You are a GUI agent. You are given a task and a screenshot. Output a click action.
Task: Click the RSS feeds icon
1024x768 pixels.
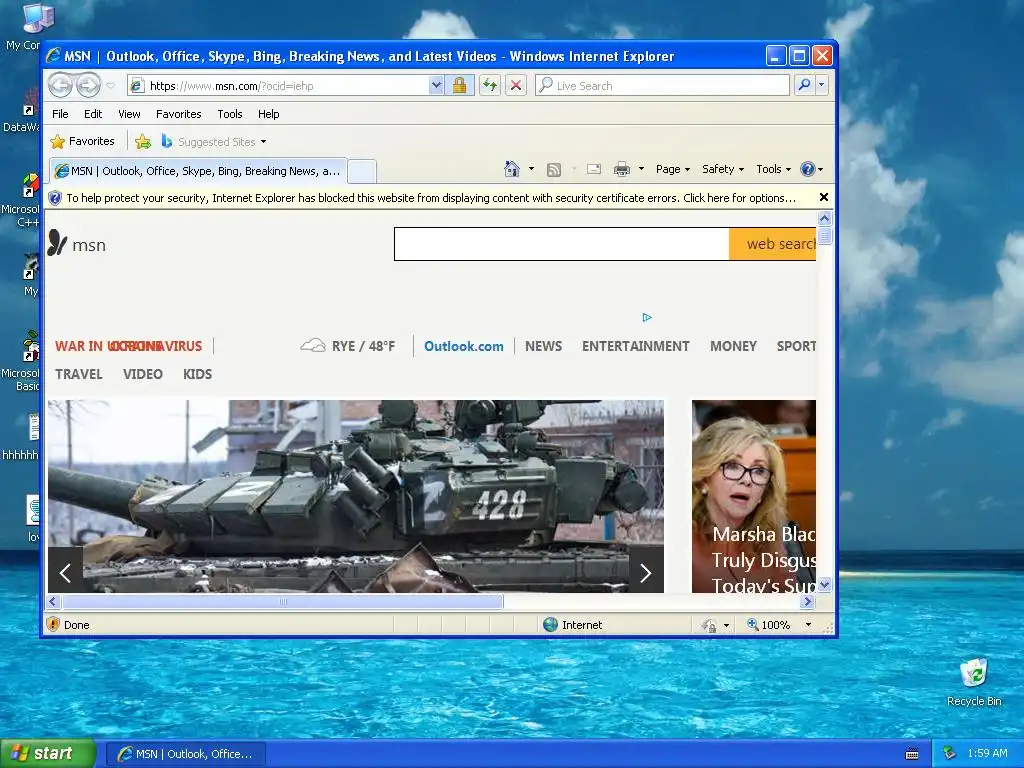pyautogui.click(x=554, y=170)
